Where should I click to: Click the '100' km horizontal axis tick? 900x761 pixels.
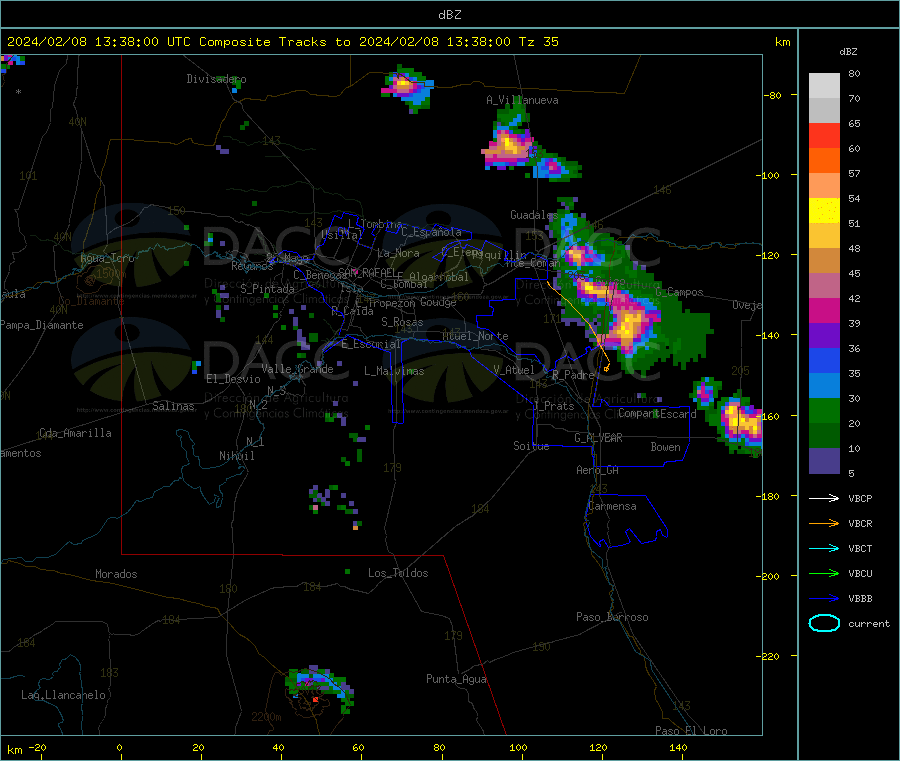pos(518,747)
